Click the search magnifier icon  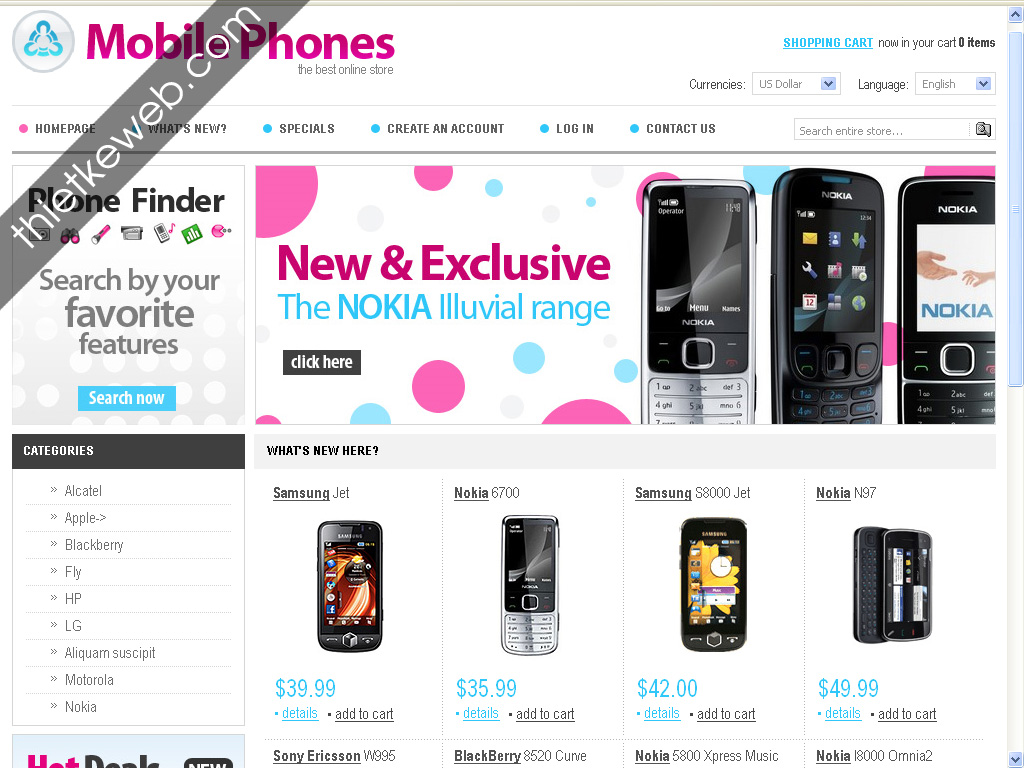(983, 129)
